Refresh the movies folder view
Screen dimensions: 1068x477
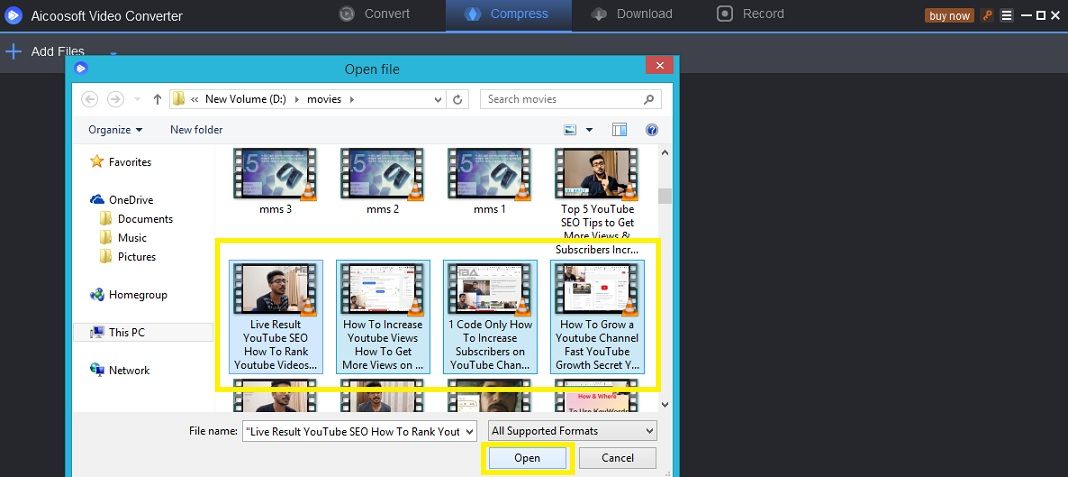pos(458,99)
